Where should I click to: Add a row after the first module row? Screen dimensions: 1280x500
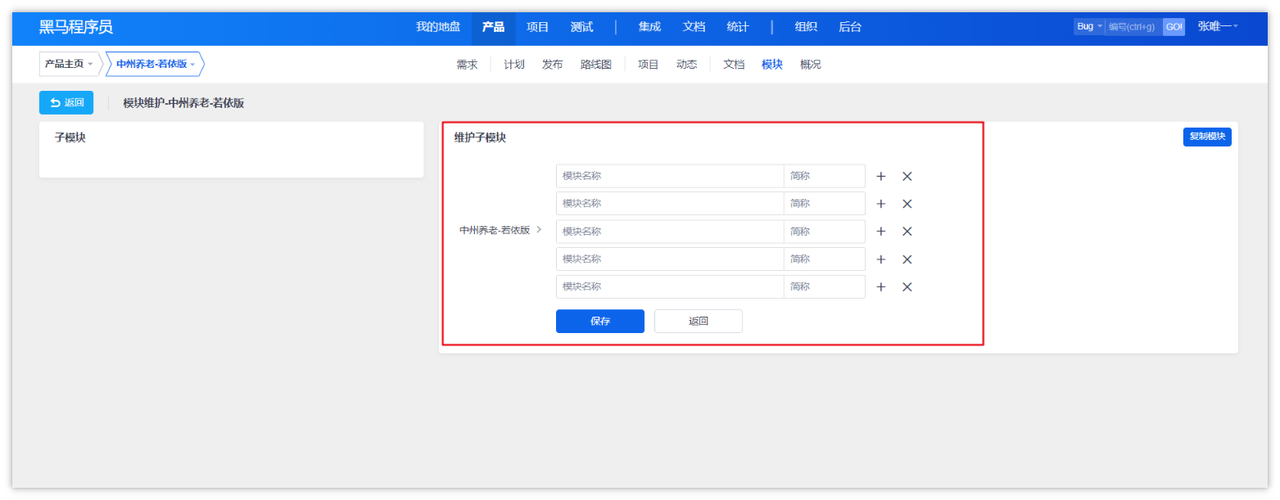click(x=881, y=176)
